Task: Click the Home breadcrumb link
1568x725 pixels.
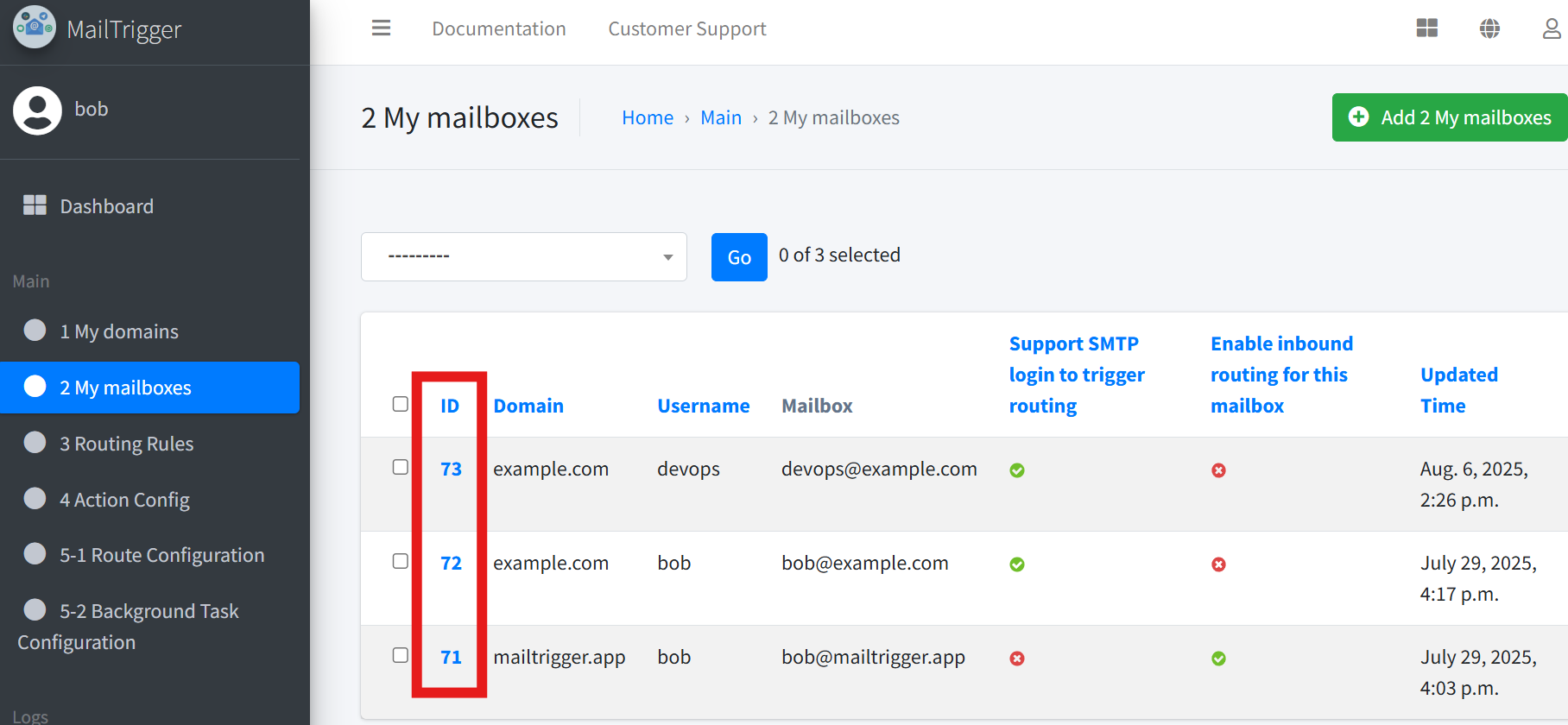Action: [x=647, y=118]
